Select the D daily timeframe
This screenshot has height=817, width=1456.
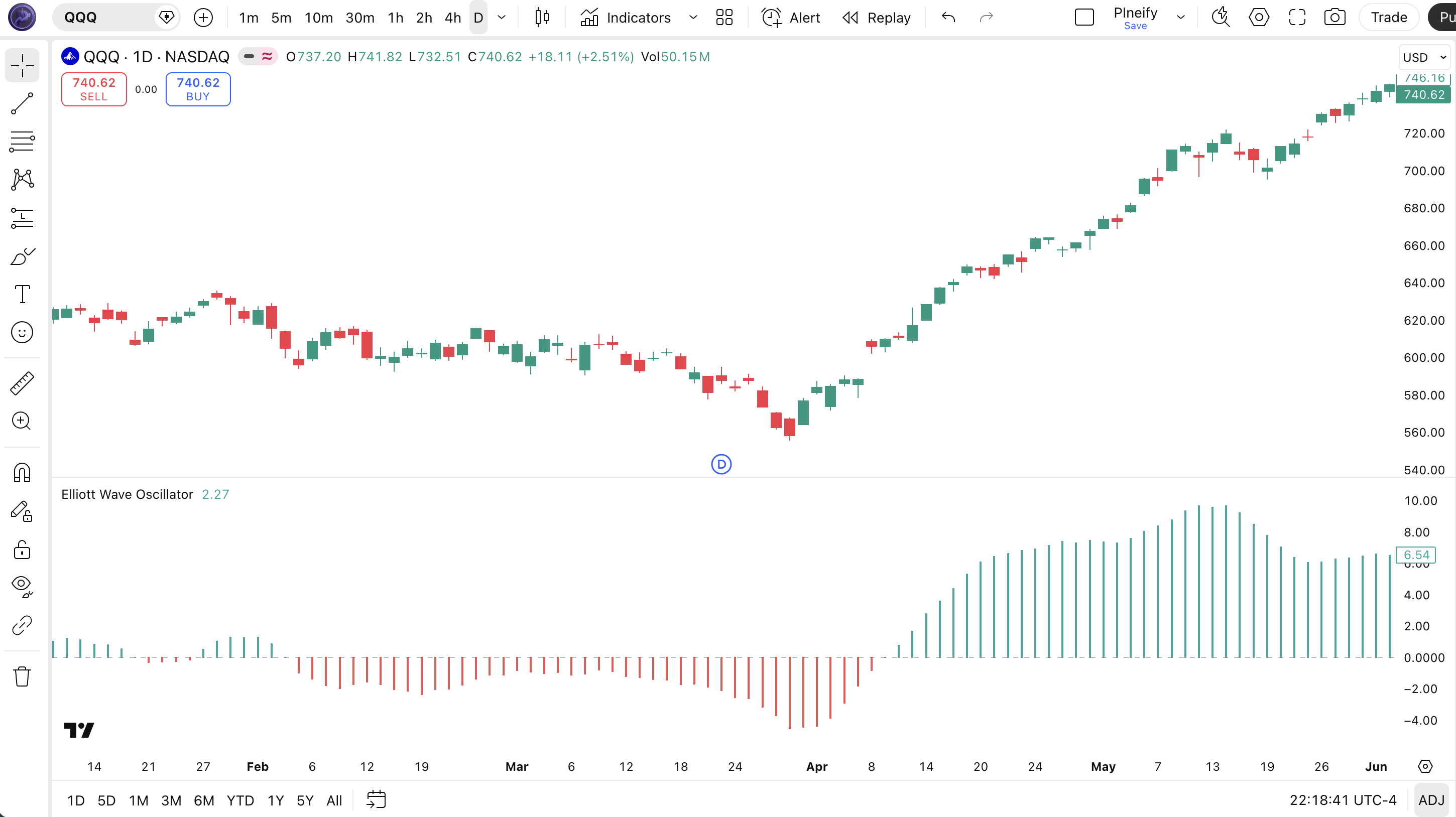[478, 18]
